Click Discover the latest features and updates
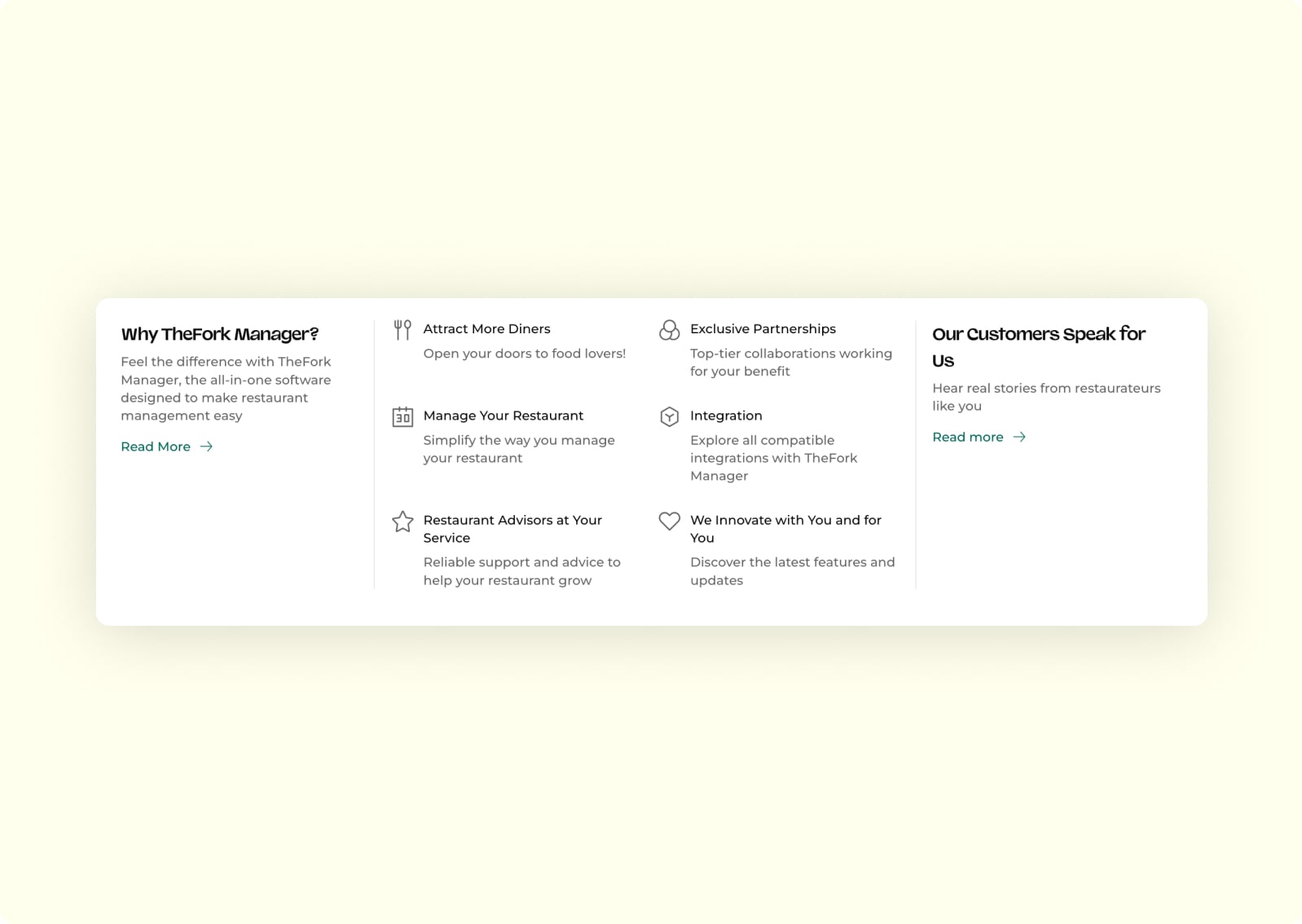 tap(792, 571)
